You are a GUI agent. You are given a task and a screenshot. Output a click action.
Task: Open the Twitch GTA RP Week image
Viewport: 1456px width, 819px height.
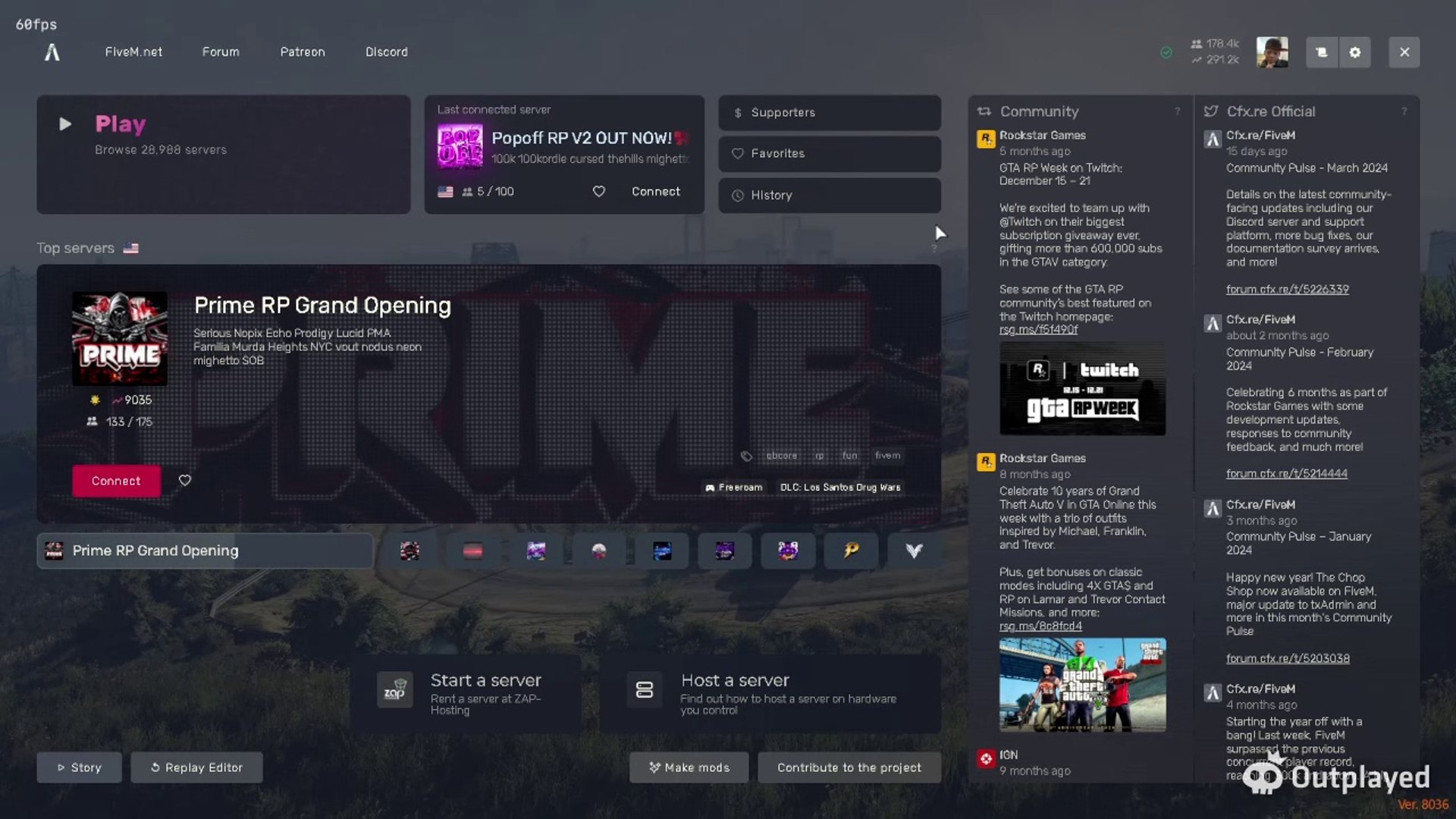coord(1083,389)
